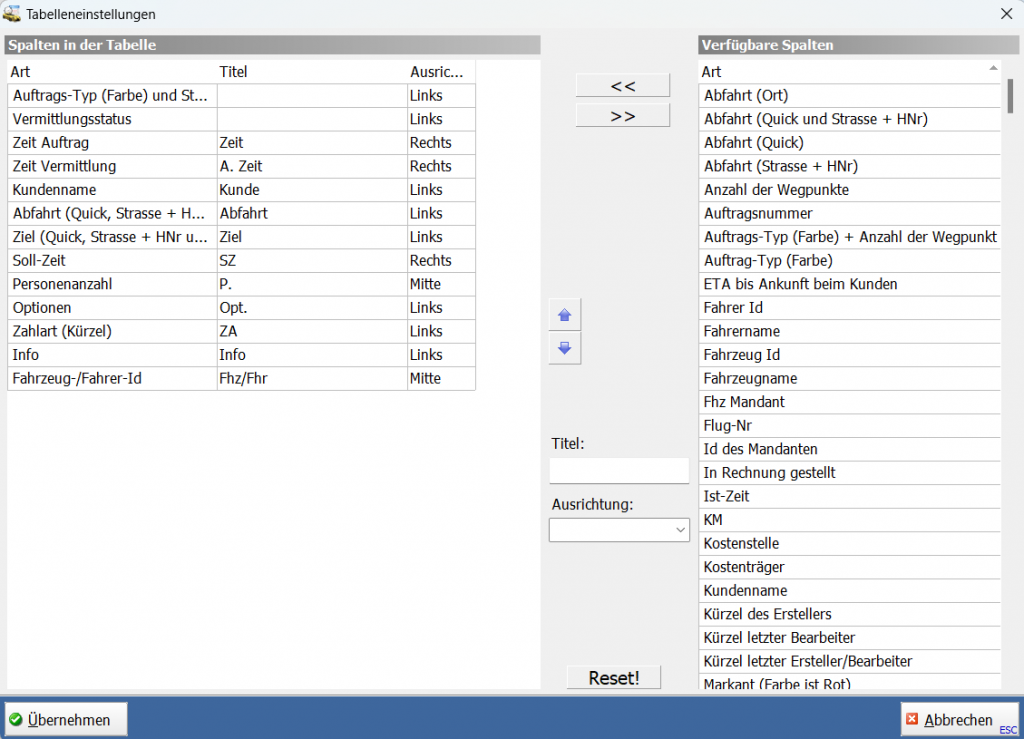Screen dimensions: 1024x739
Task: Confirm settings with Übernehmen button
Action: [66, 719]
